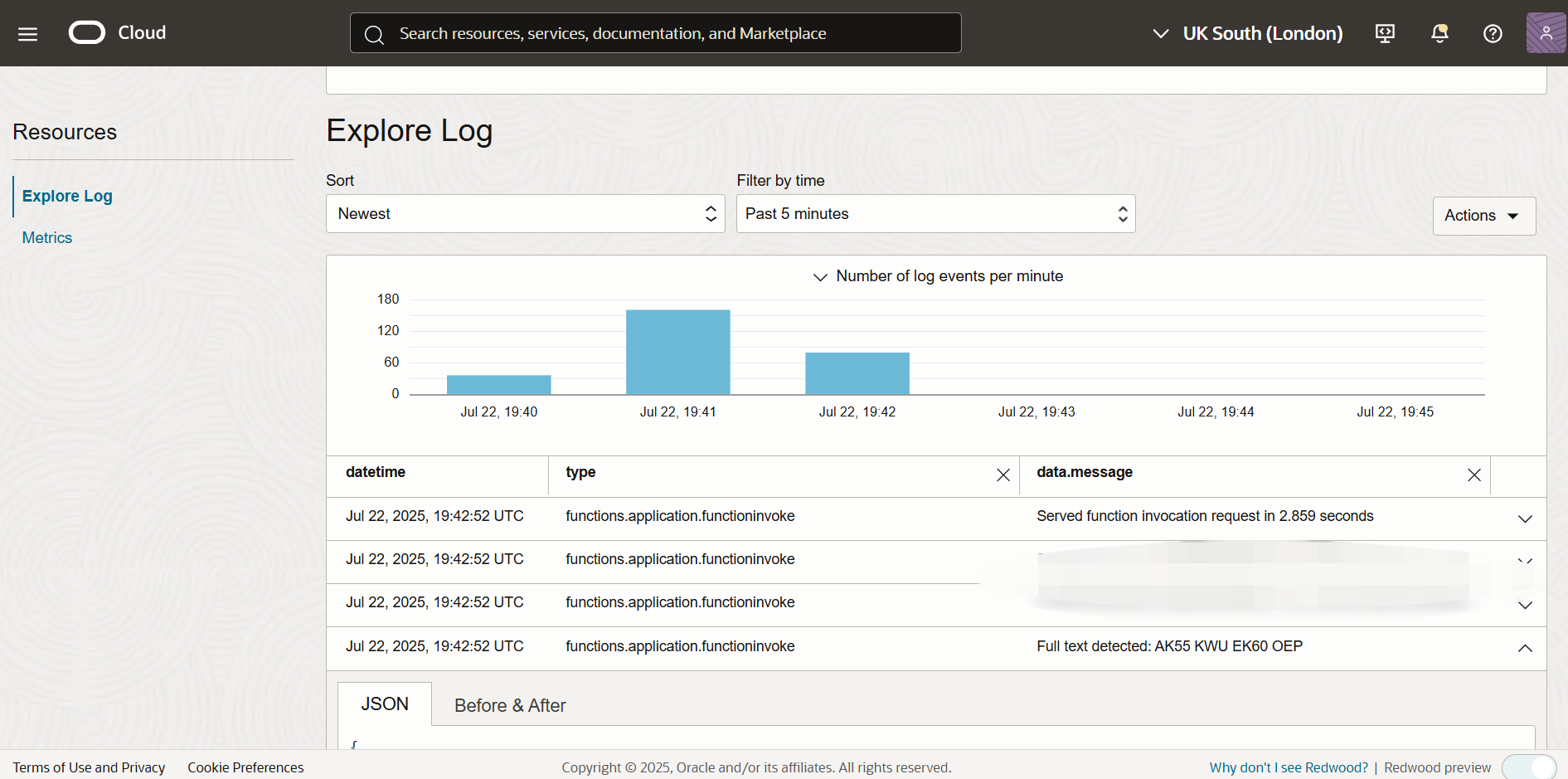Collapse the Number of log events chart
1568x779 pixels.
[820, 277]
